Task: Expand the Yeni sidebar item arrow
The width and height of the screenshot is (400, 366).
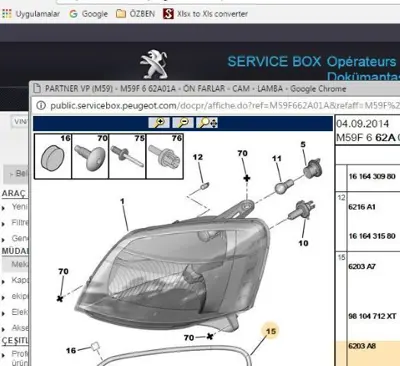Action: coord(4,208)
